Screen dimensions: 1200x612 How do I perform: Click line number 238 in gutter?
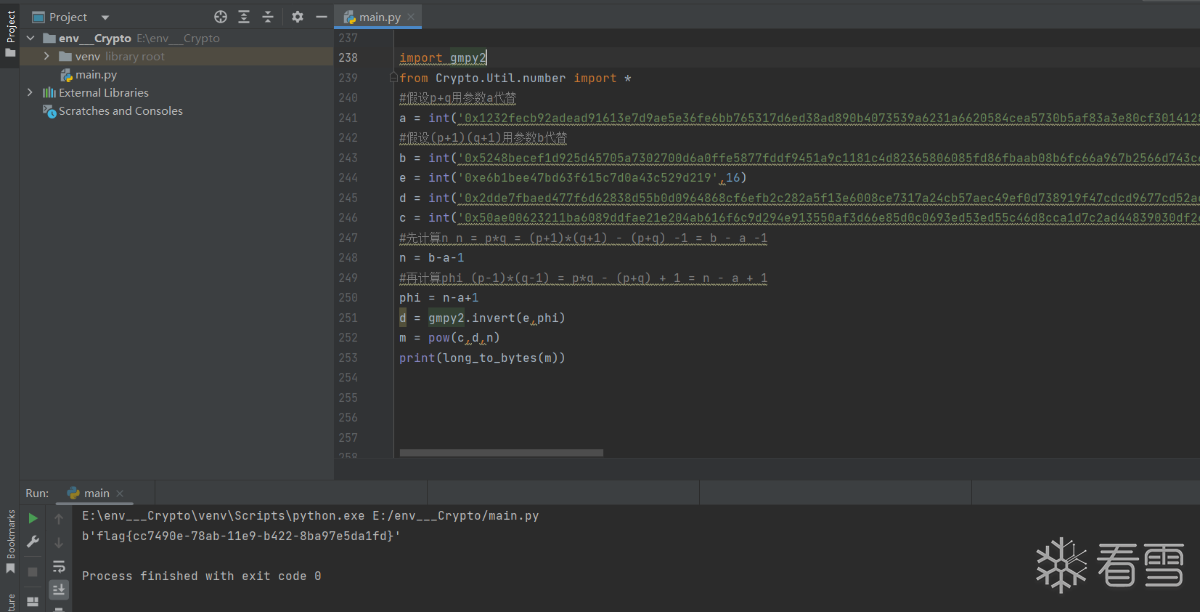coord(348,58)
